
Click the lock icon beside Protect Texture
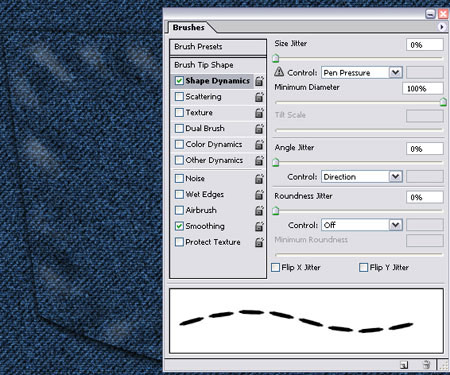[259, 242]
